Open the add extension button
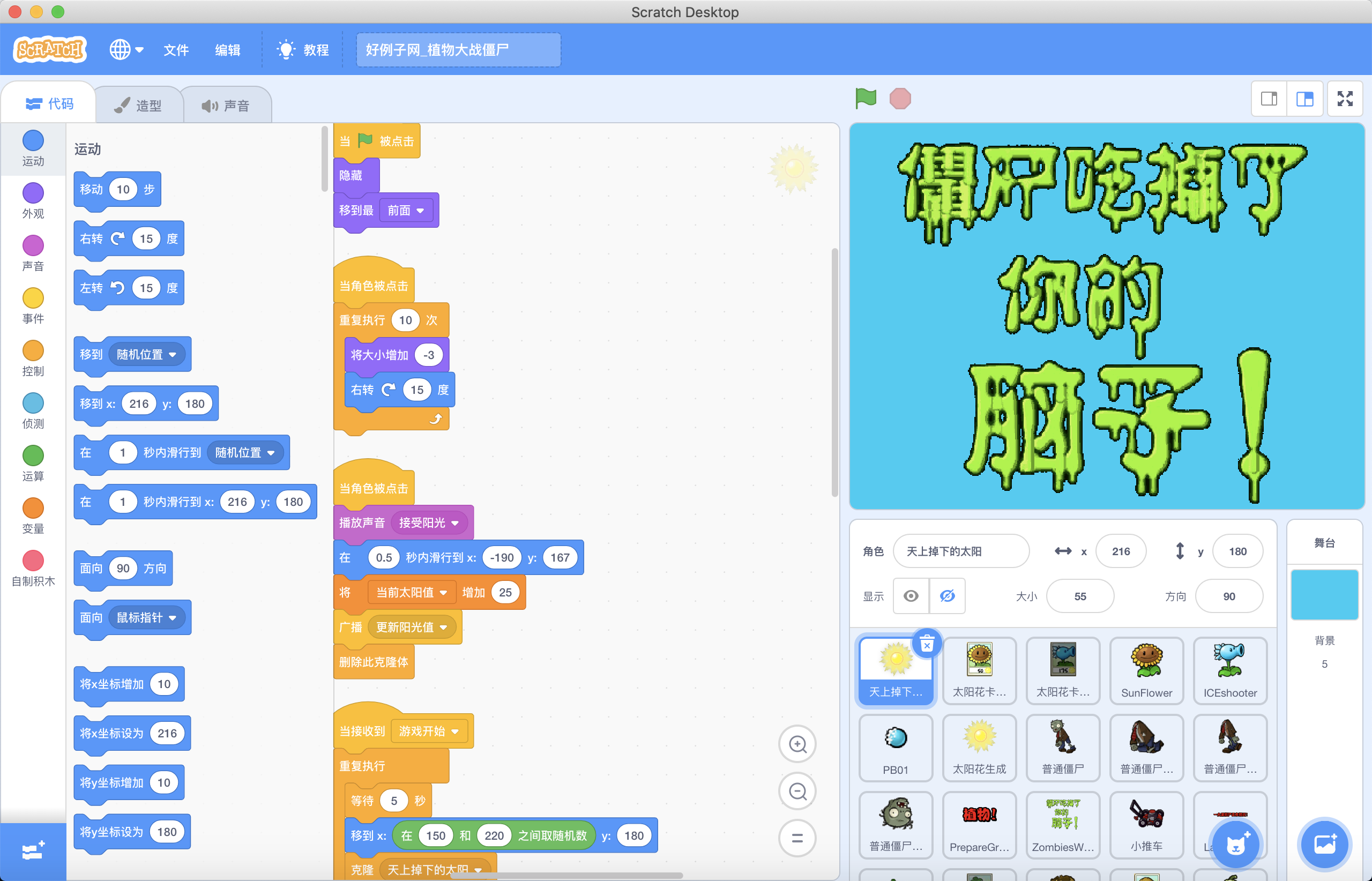The width and height of the screenshot is (1372, 881). [x=33, y=852]
